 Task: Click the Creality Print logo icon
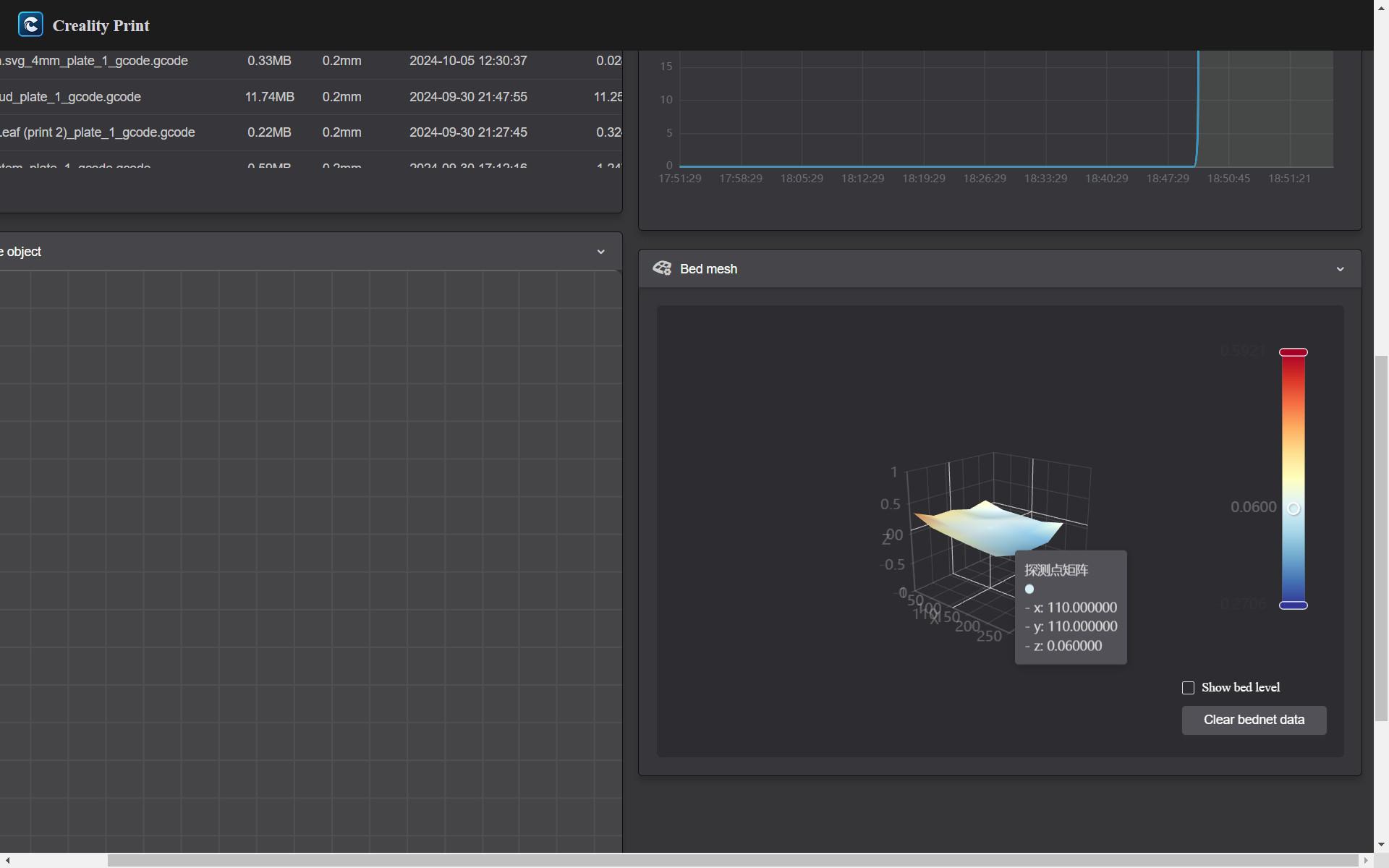click(x=30, y=25)
